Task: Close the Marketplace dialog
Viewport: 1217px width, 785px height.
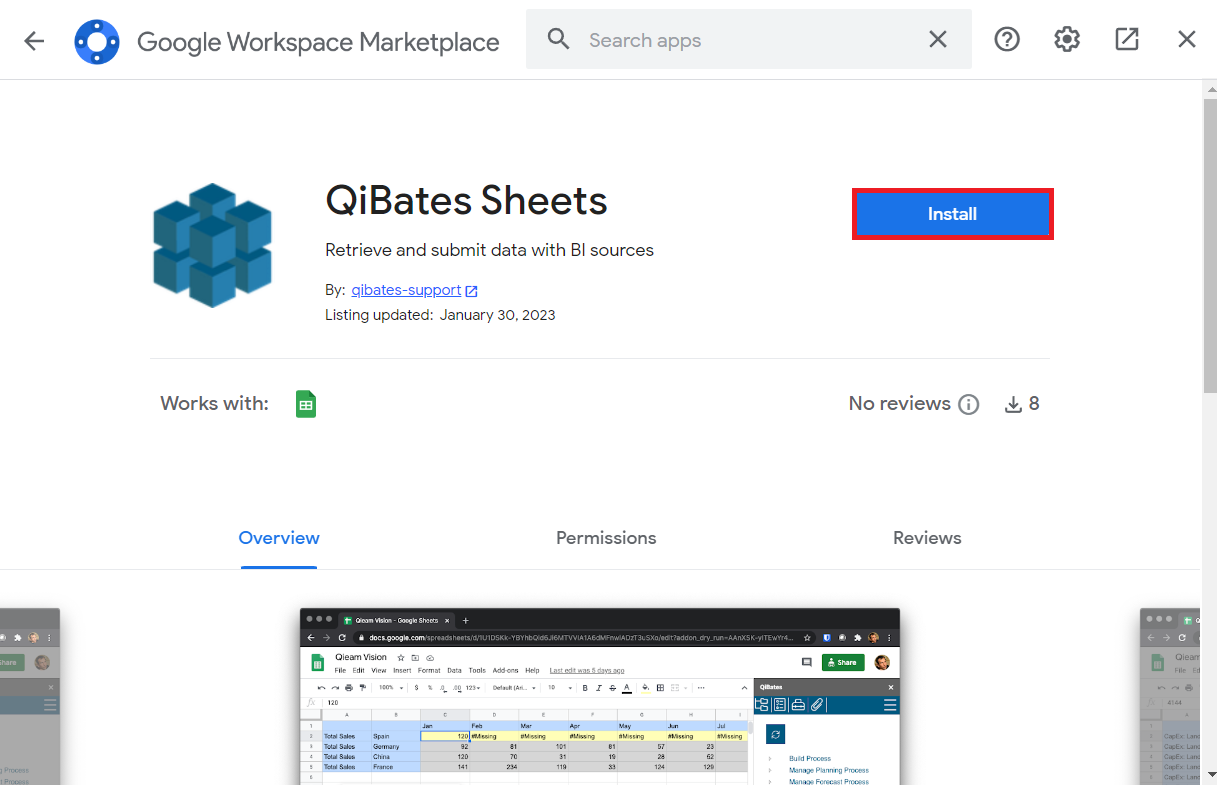Action: (x=1187, y=40)
